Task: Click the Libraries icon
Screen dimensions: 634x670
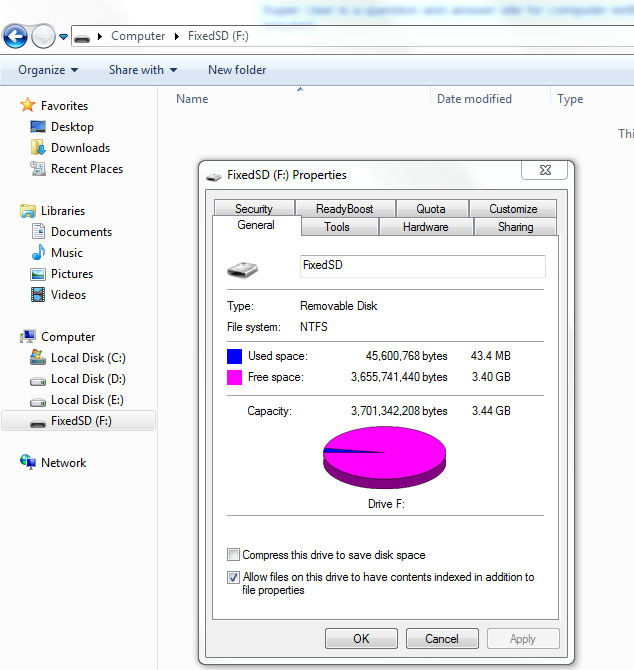Action: click(28, 211)
